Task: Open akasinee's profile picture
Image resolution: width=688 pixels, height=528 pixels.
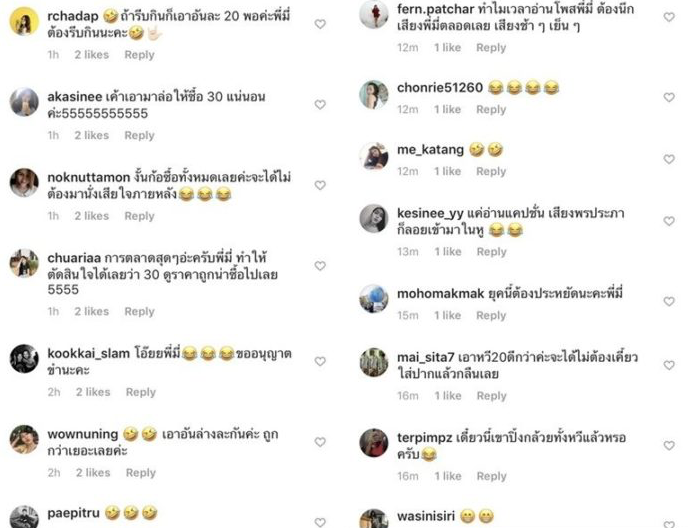Action: tap(24, 102)
